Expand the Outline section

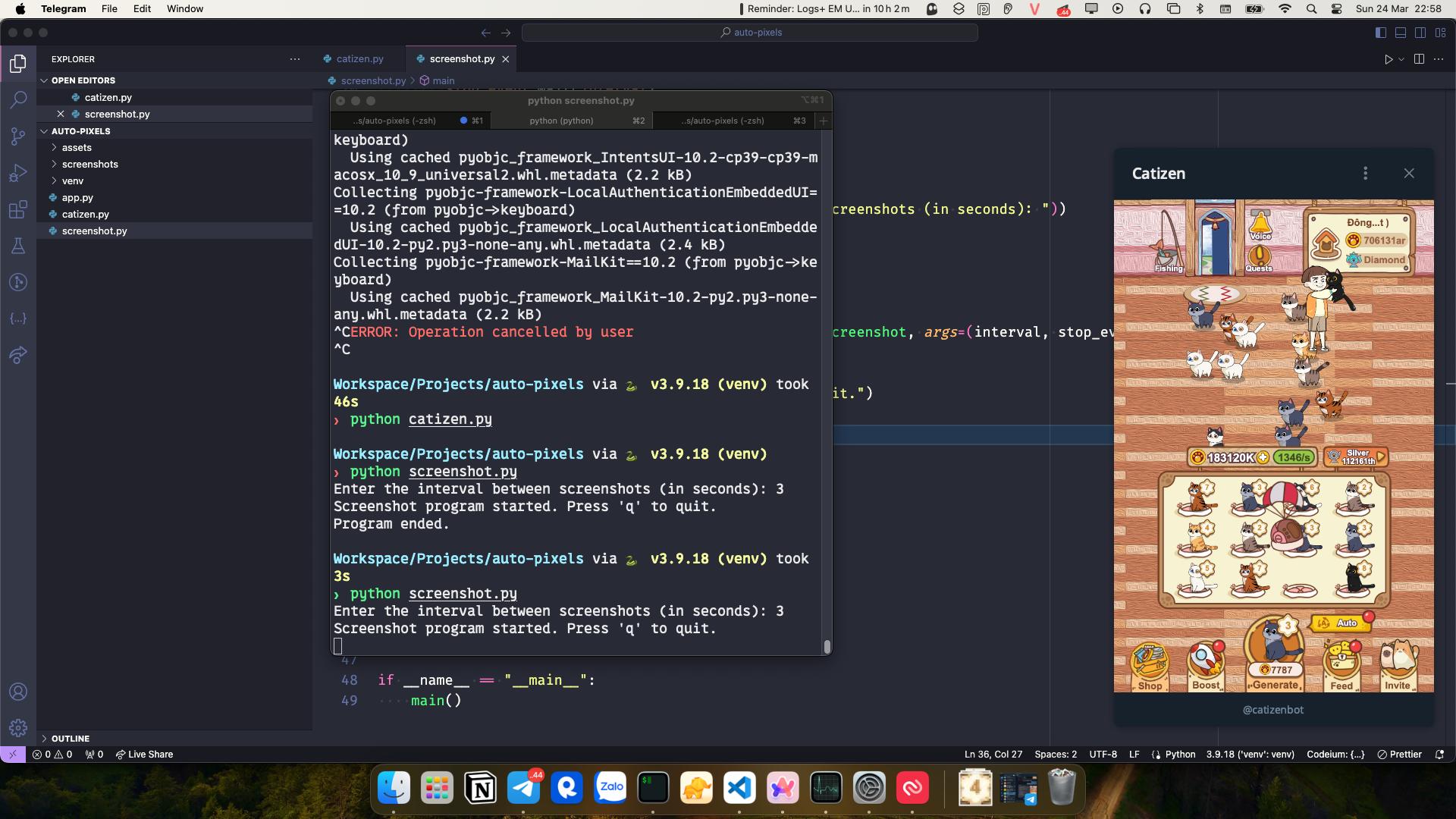[x=174, y=739]
